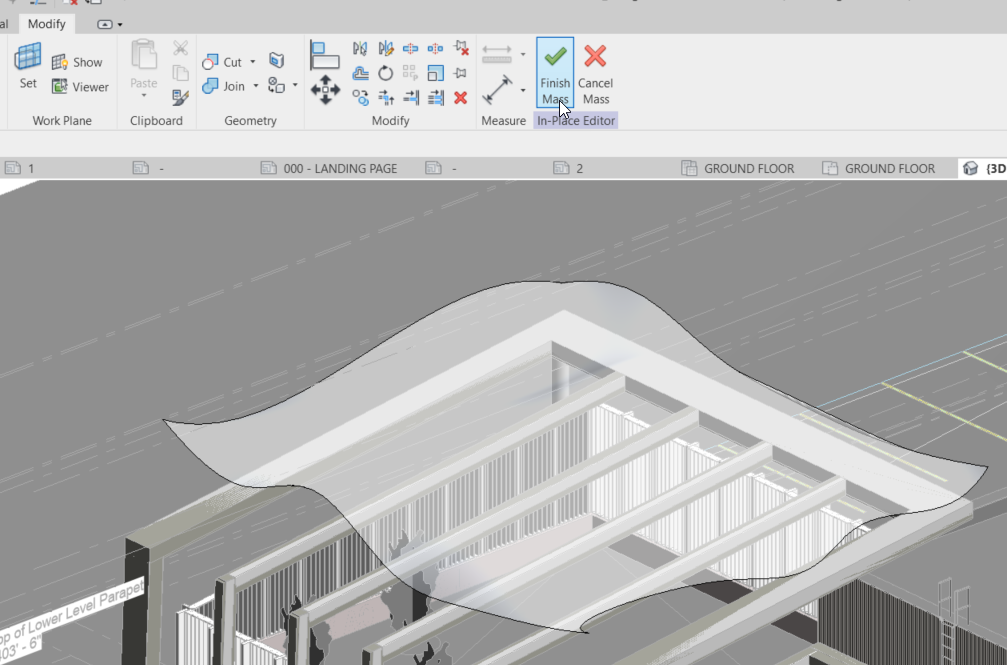This screenshot has height=665, width=1007.
Task: Choose the Mirror - Draw Axis tool
Action: pyautogui.click(x=385, y=49)
